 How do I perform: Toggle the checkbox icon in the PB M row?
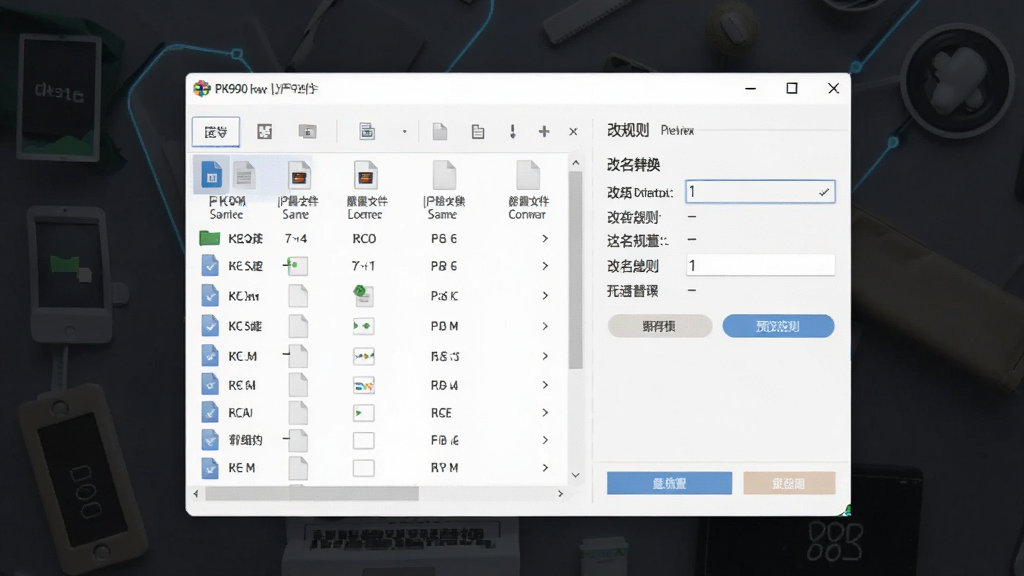[210, 325]
